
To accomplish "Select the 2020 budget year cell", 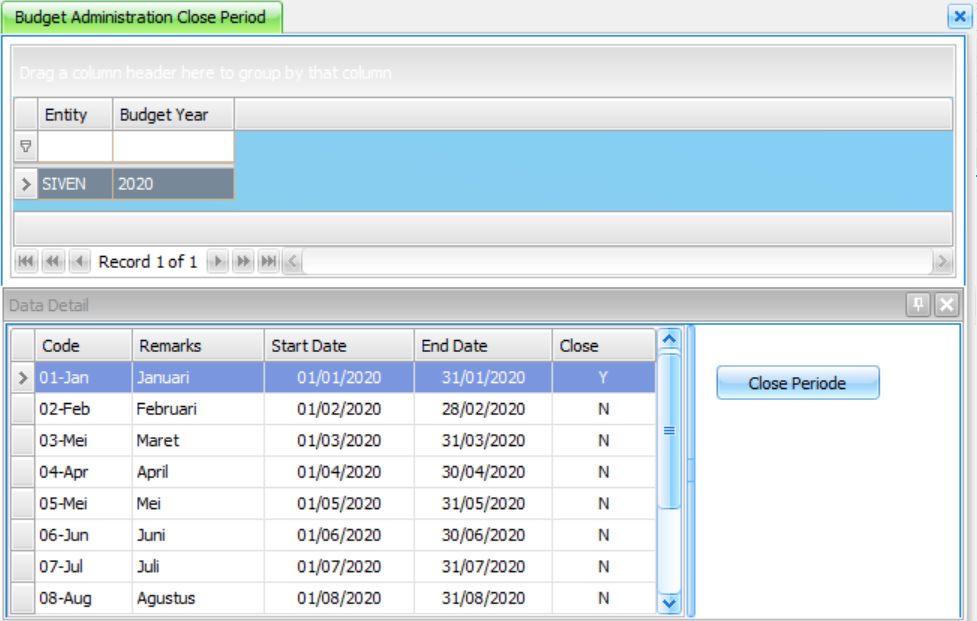I will pos(173,184).
